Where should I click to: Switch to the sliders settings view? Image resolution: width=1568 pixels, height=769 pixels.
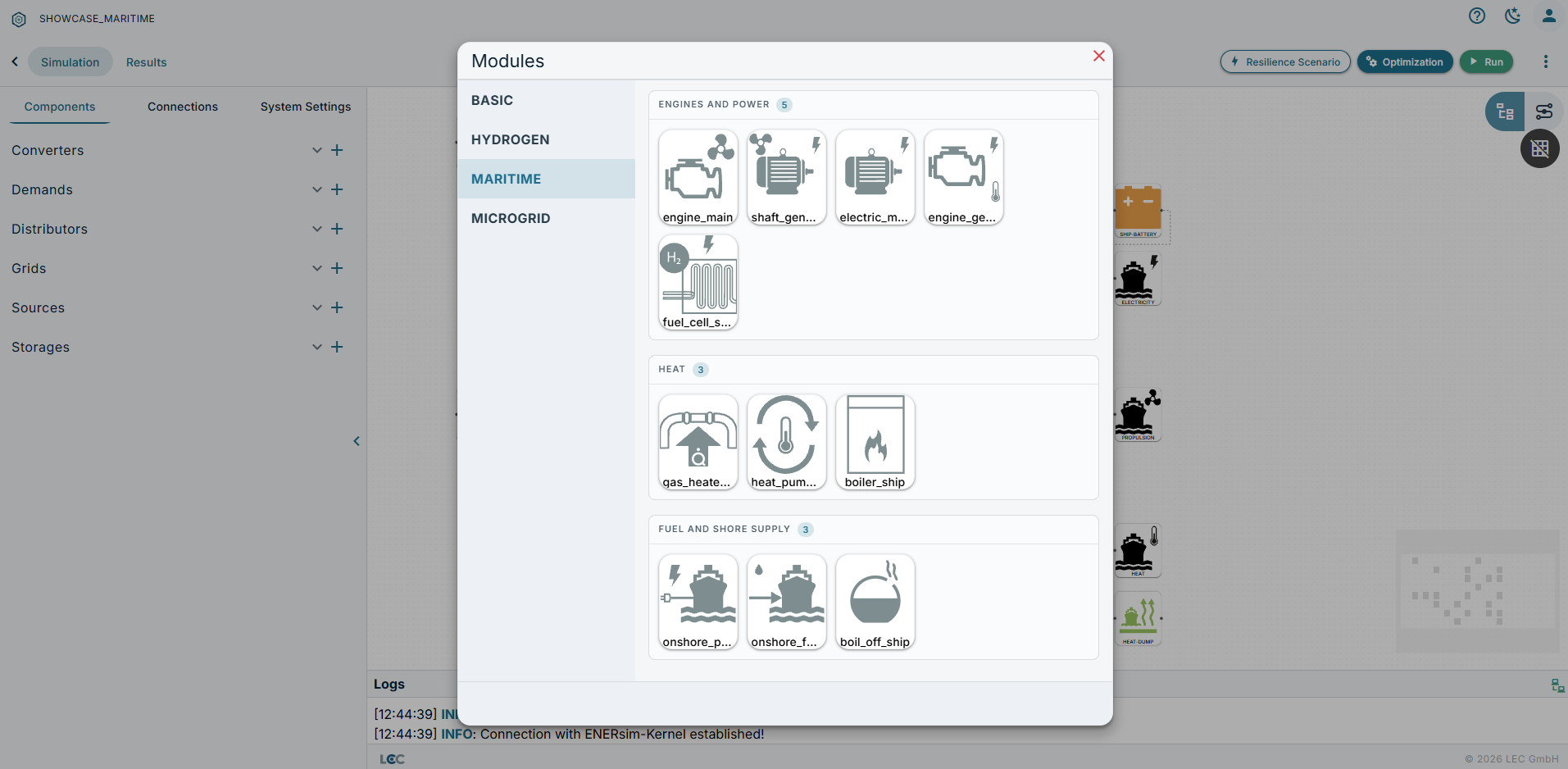click(1544, 111)
